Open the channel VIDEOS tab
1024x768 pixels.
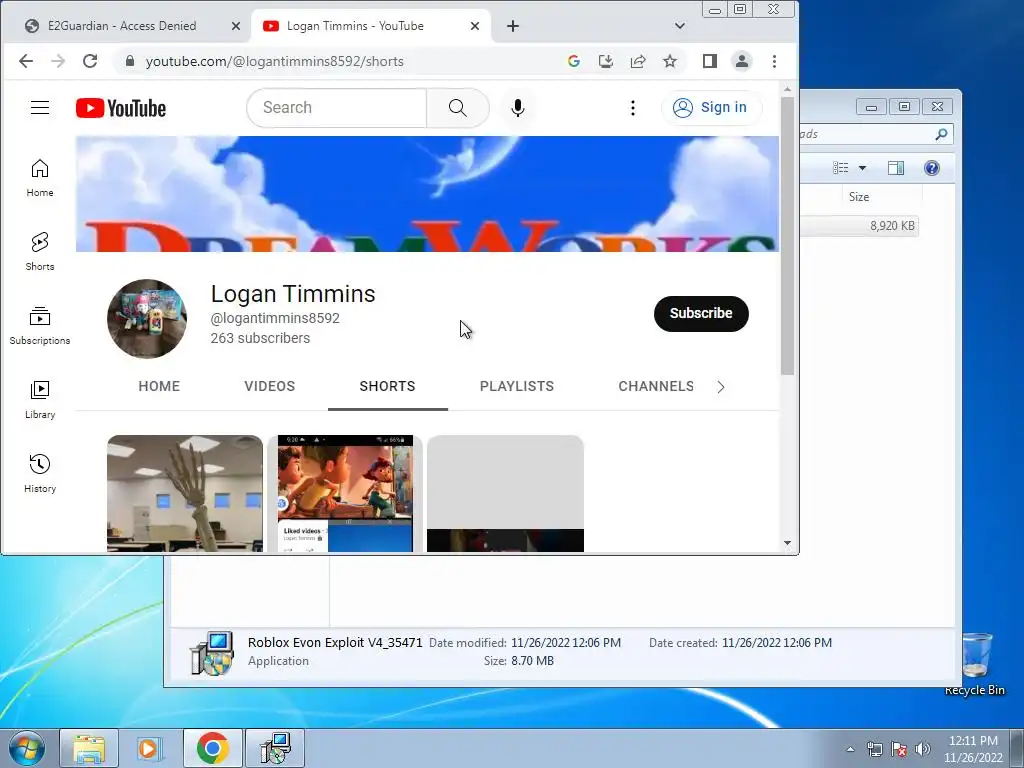(x=270, y=387)
